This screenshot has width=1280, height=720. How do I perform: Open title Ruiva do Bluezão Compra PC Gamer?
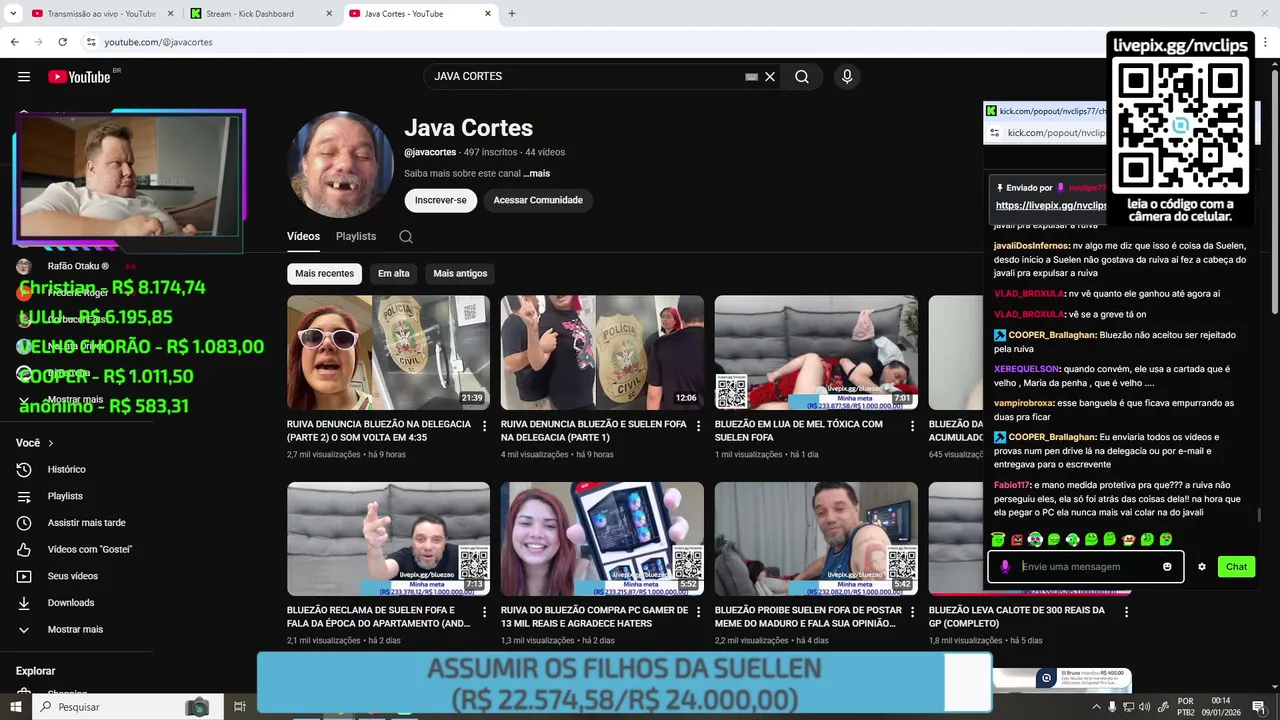[x=594, y=616]
